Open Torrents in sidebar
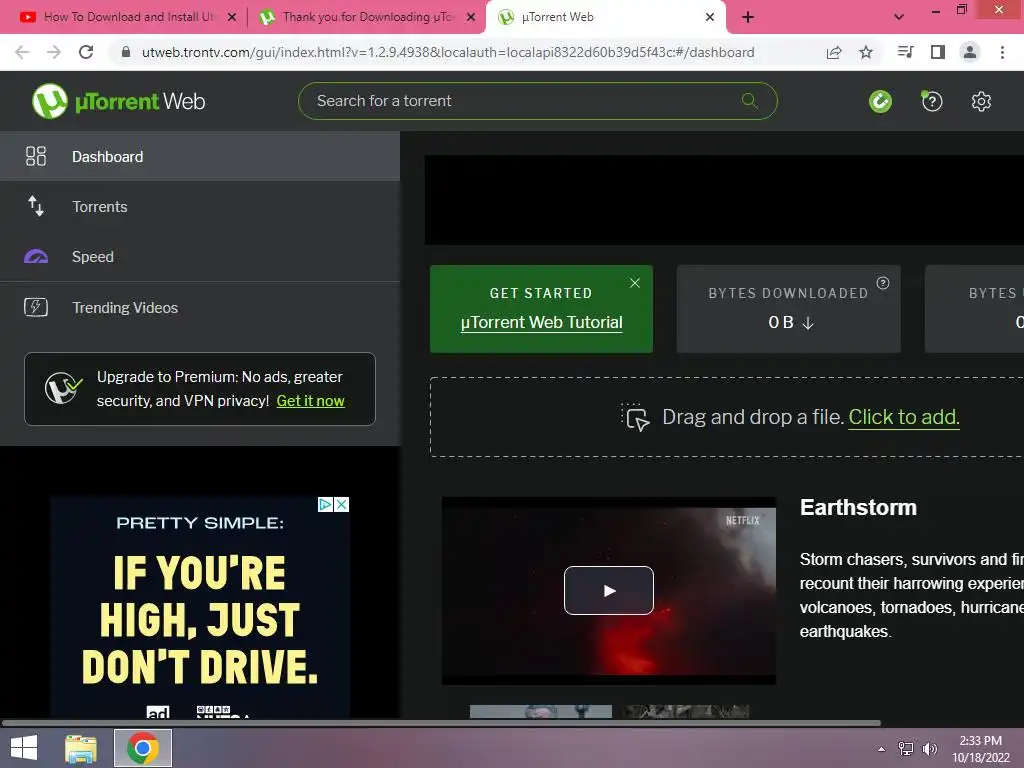Viewport: 1024px width, 768px height. 200,206
